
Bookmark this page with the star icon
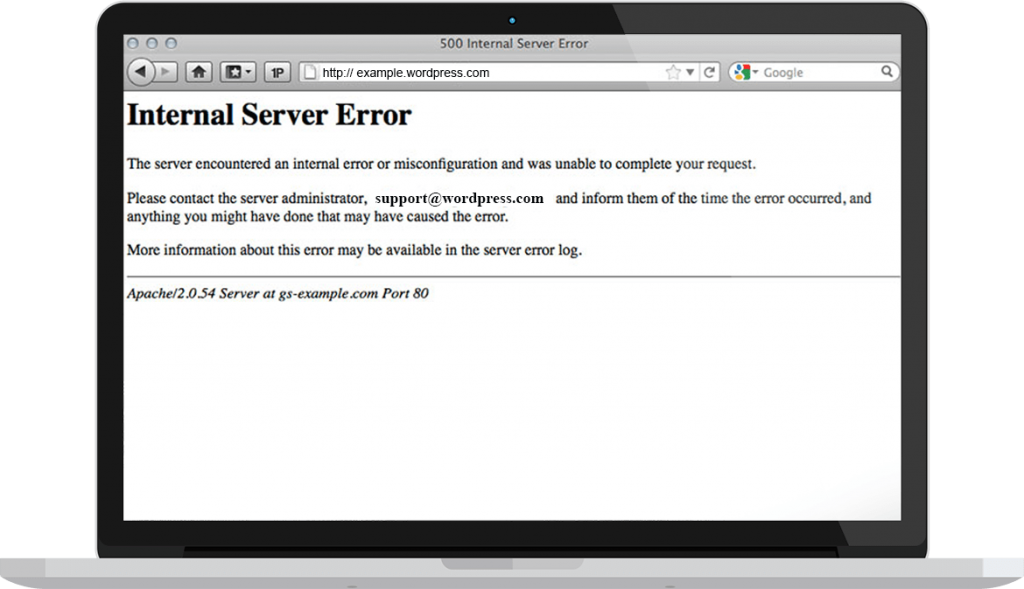(673, 72)
